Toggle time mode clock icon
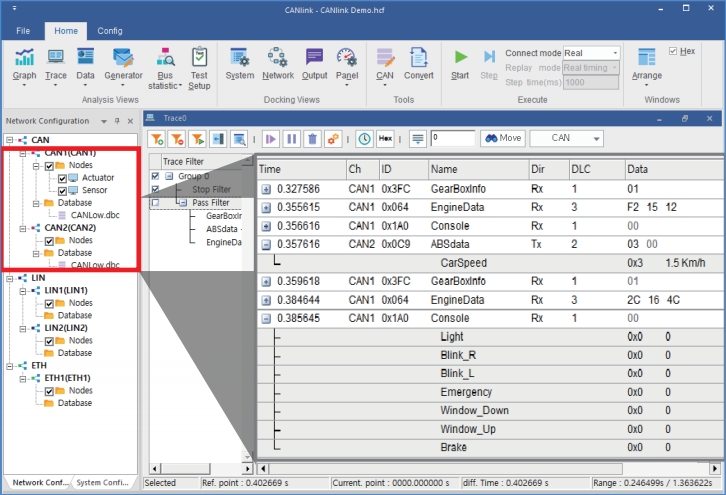This screenshot has width=726, height=495. 364,138
